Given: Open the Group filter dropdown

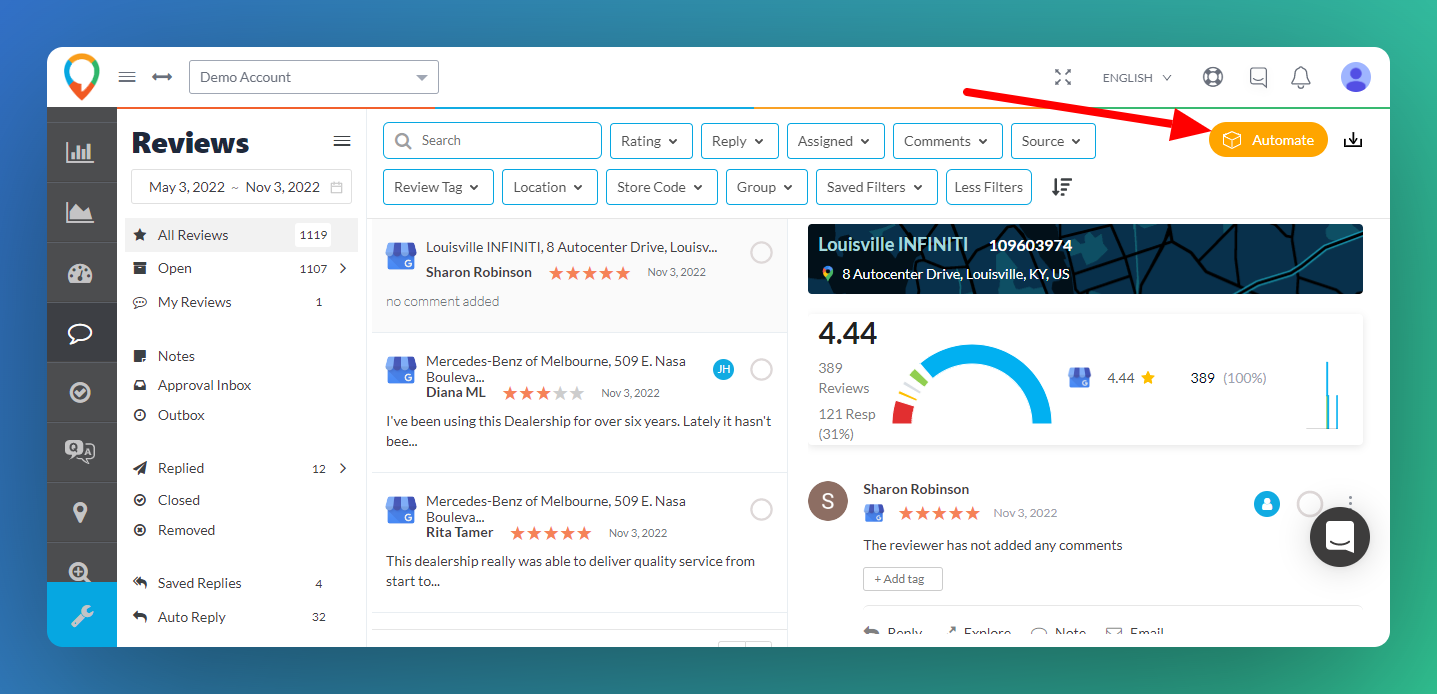Looking at the screenshot, I should point(767,187).
